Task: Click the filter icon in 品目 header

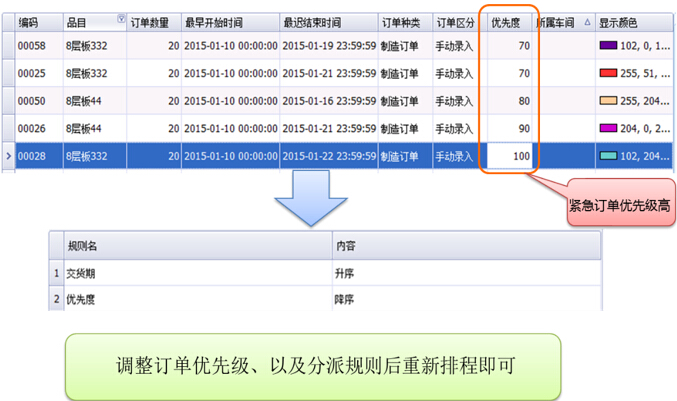Action: click(x=121, y=18)
